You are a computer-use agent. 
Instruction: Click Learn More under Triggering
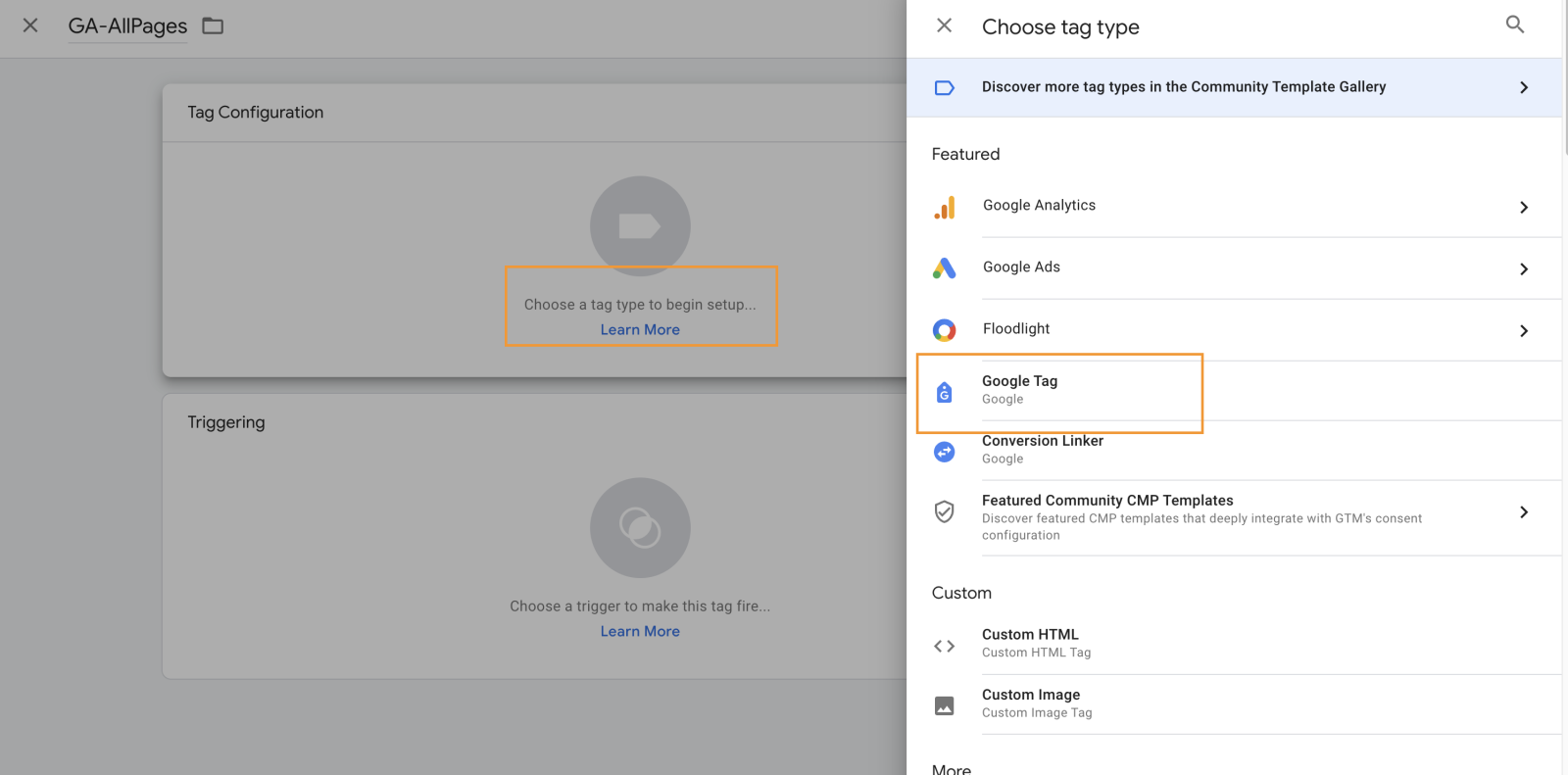coord(640,632)
